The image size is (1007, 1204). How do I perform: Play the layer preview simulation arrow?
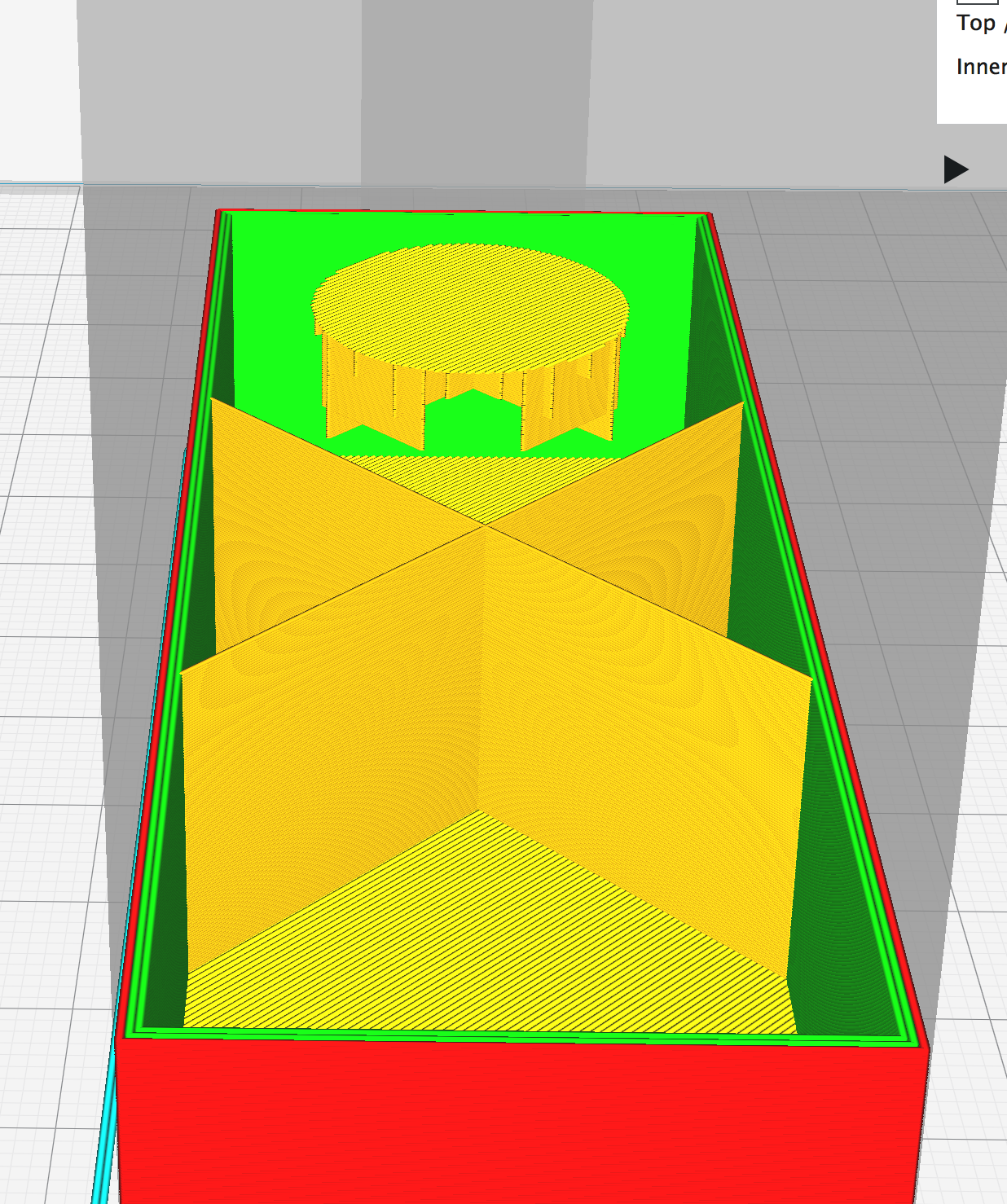click(x=954, y=170)
